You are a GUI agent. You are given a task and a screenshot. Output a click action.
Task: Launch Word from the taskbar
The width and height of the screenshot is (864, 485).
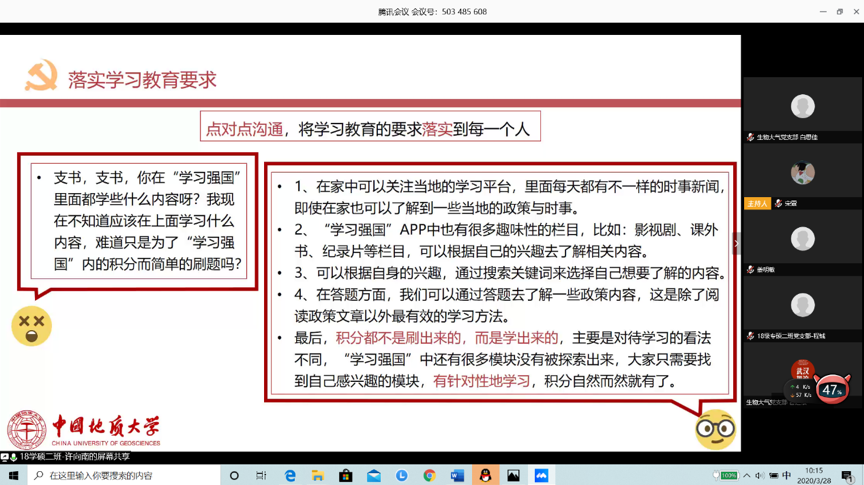457,476
